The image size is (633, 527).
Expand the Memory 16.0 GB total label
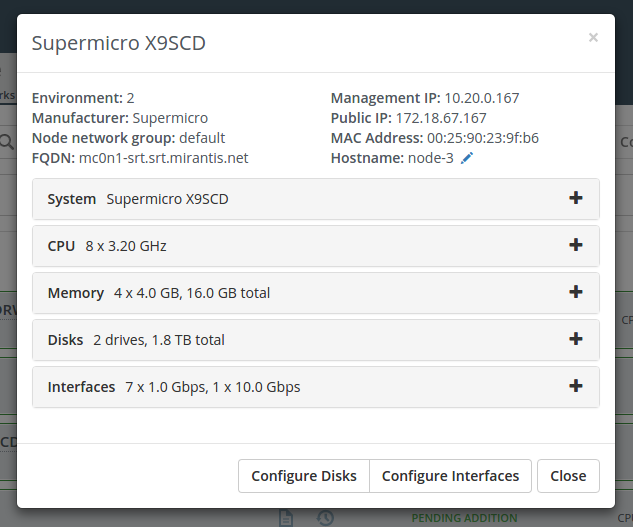(158, 293)
